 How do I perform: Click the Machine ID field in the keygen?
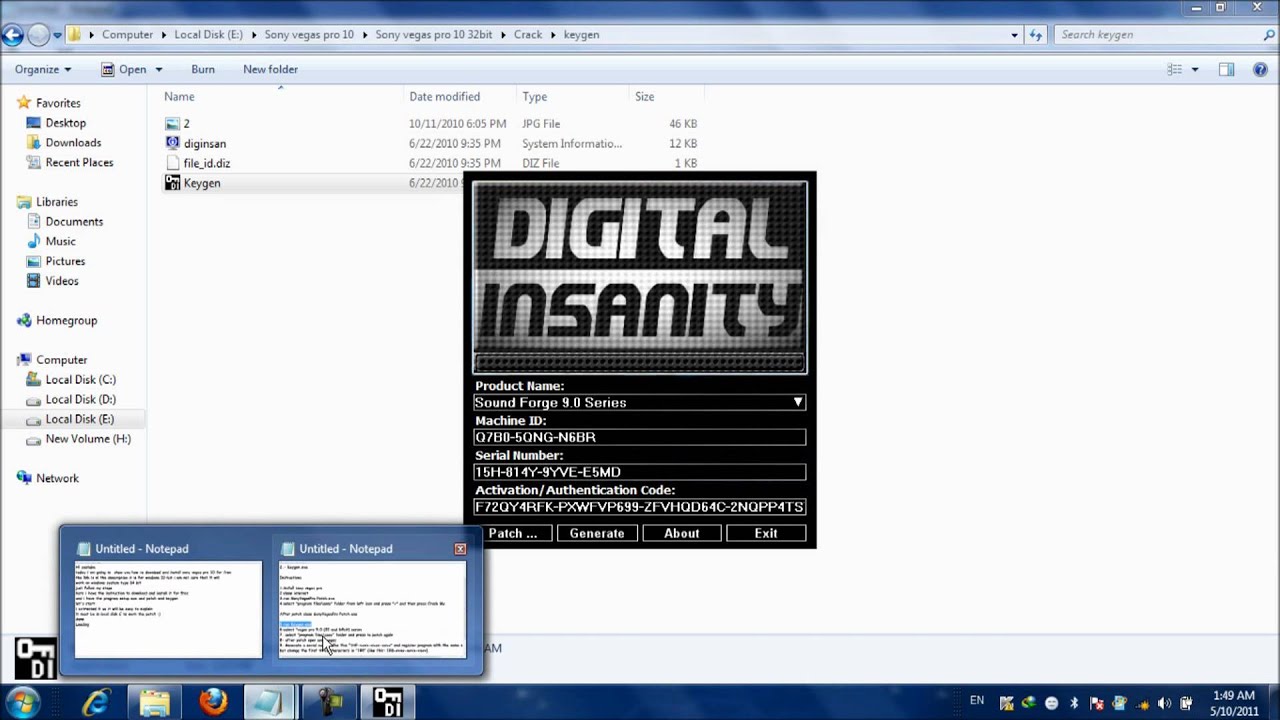click(x=640, y=438)
